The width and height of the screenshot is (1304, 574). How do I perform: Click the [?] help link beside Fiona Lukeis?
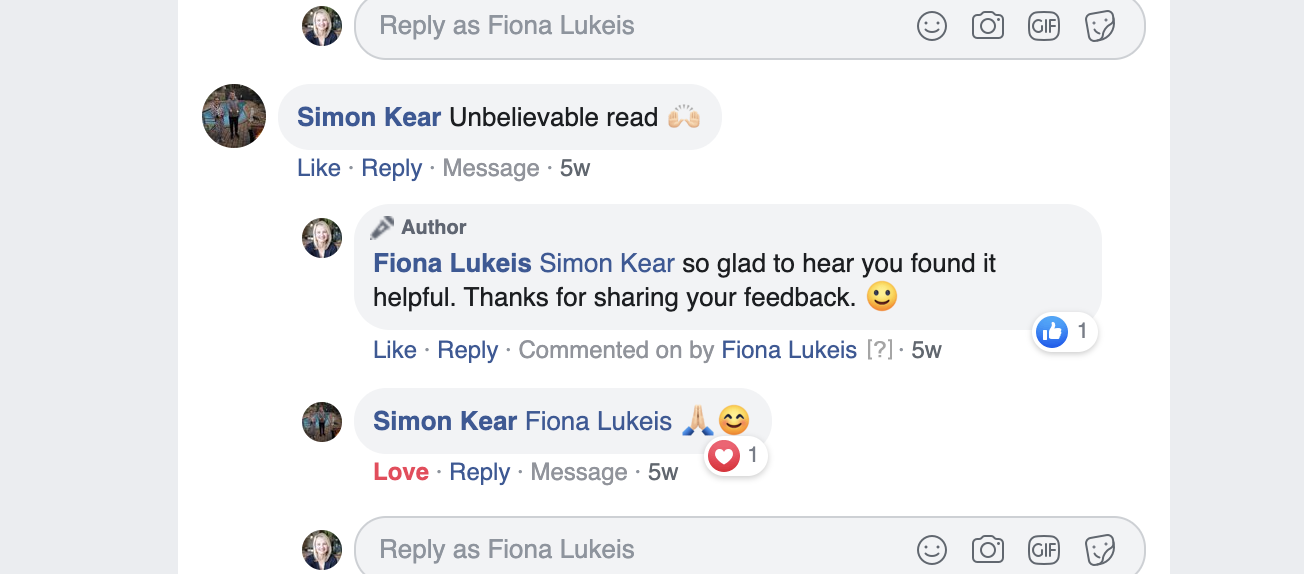(880, 350)
